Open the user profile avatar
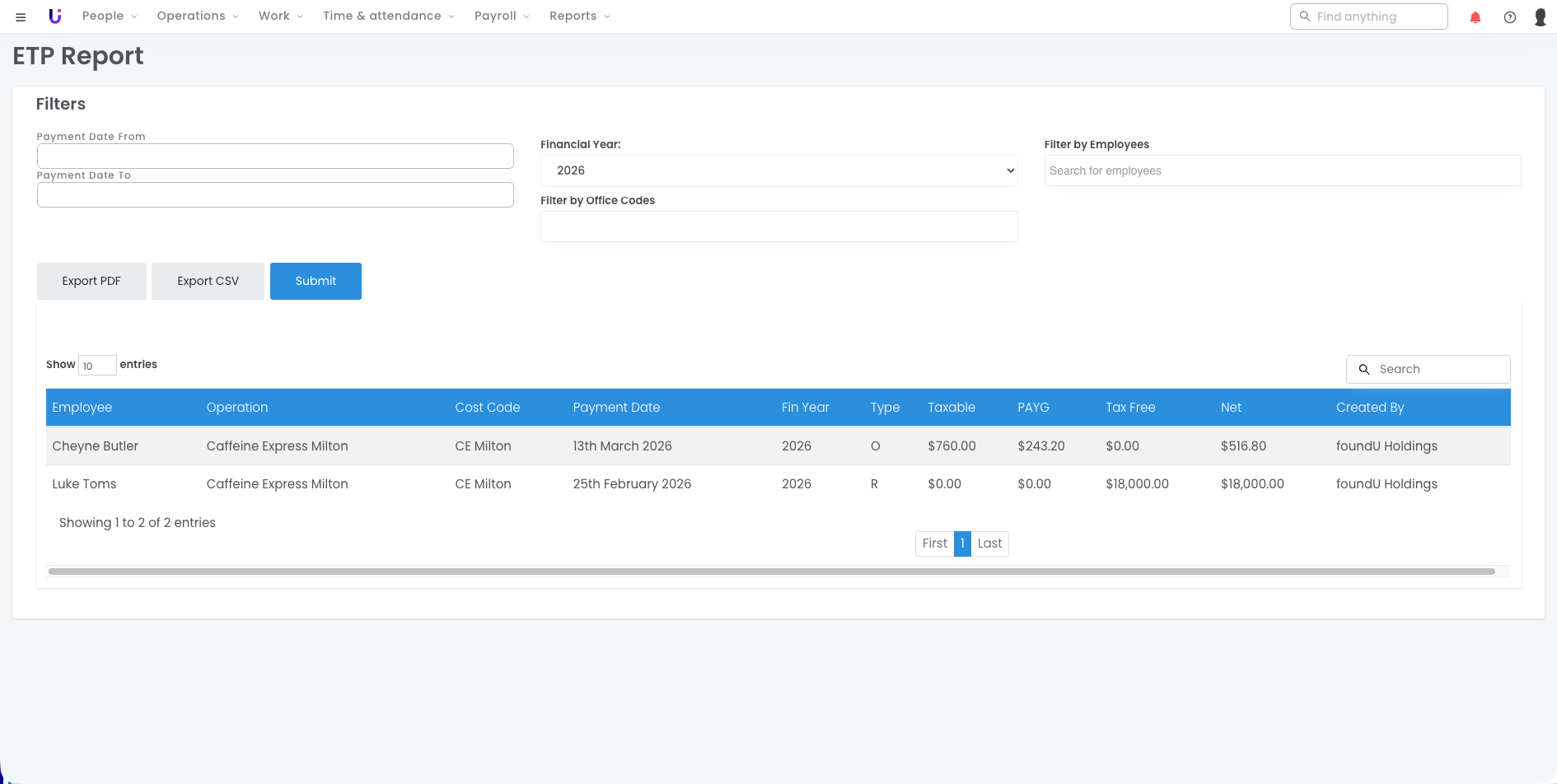This screenshot has height=784, width=1557. pos(1540,17)
